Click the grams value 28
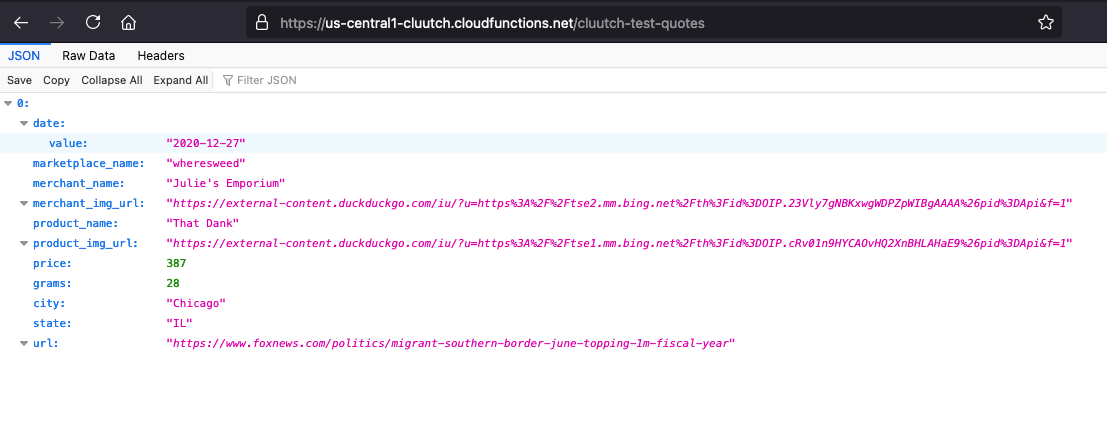1107x421 pixels. click(173, 283)
